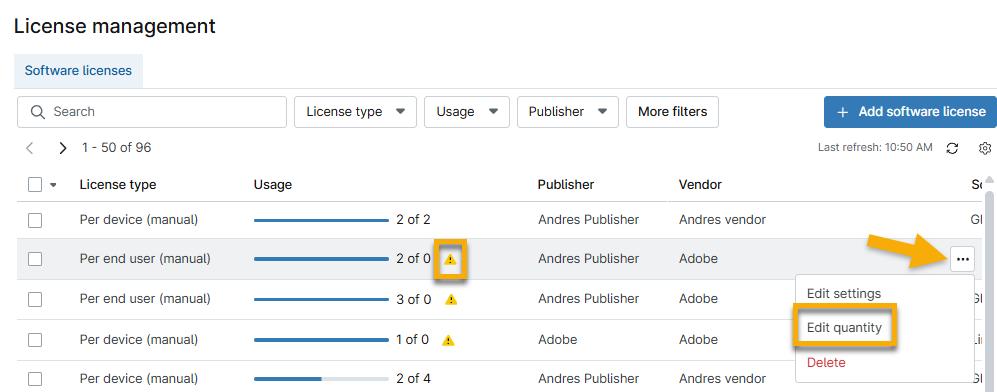Click warning icon on 2 of 0 row
This screenshot has height=392, width=997.
point(450,259)
